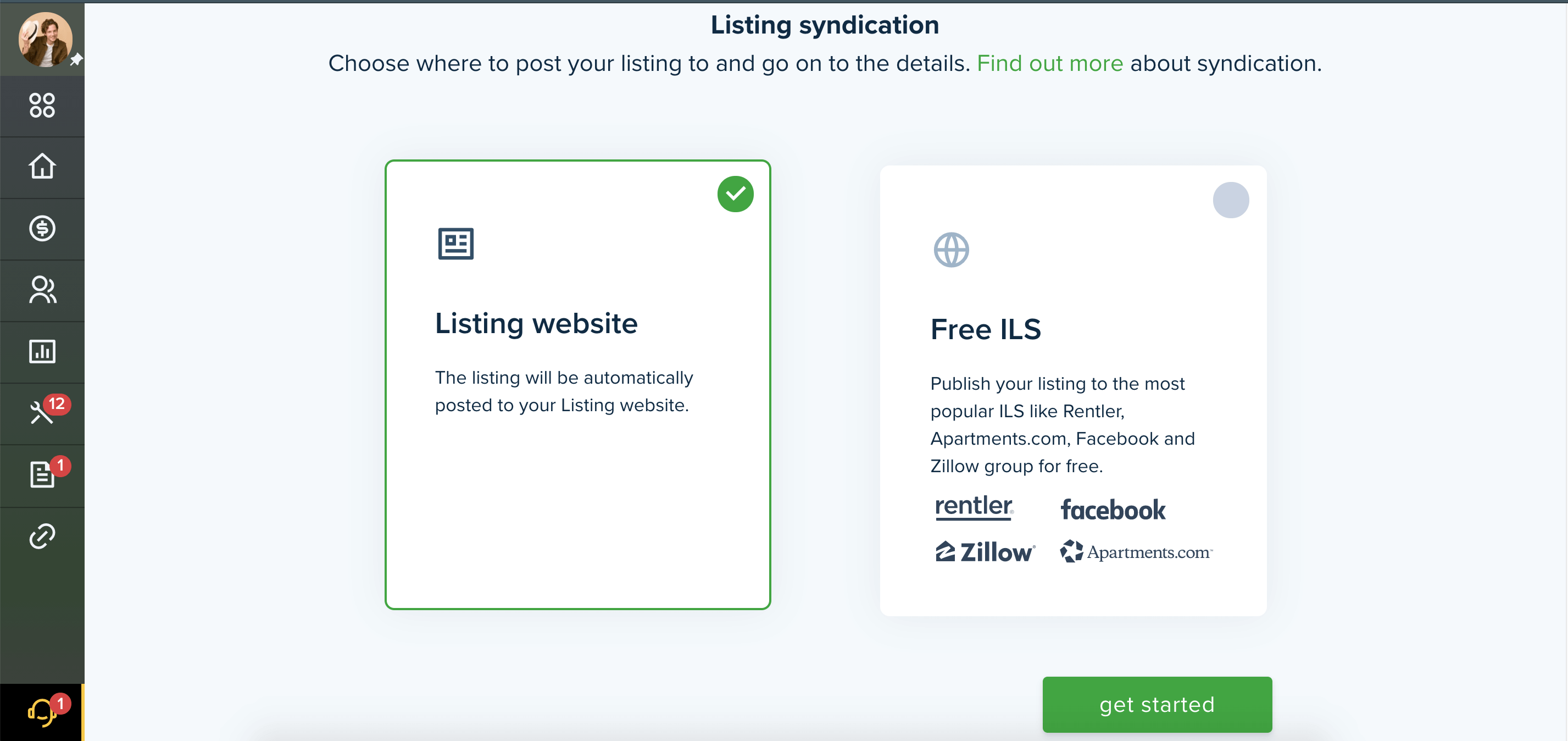Screen dimensions: 1568x741
Task: Uncheck the green Listing website checkmark
Action: pyautogui.click(x=735, y=194)
